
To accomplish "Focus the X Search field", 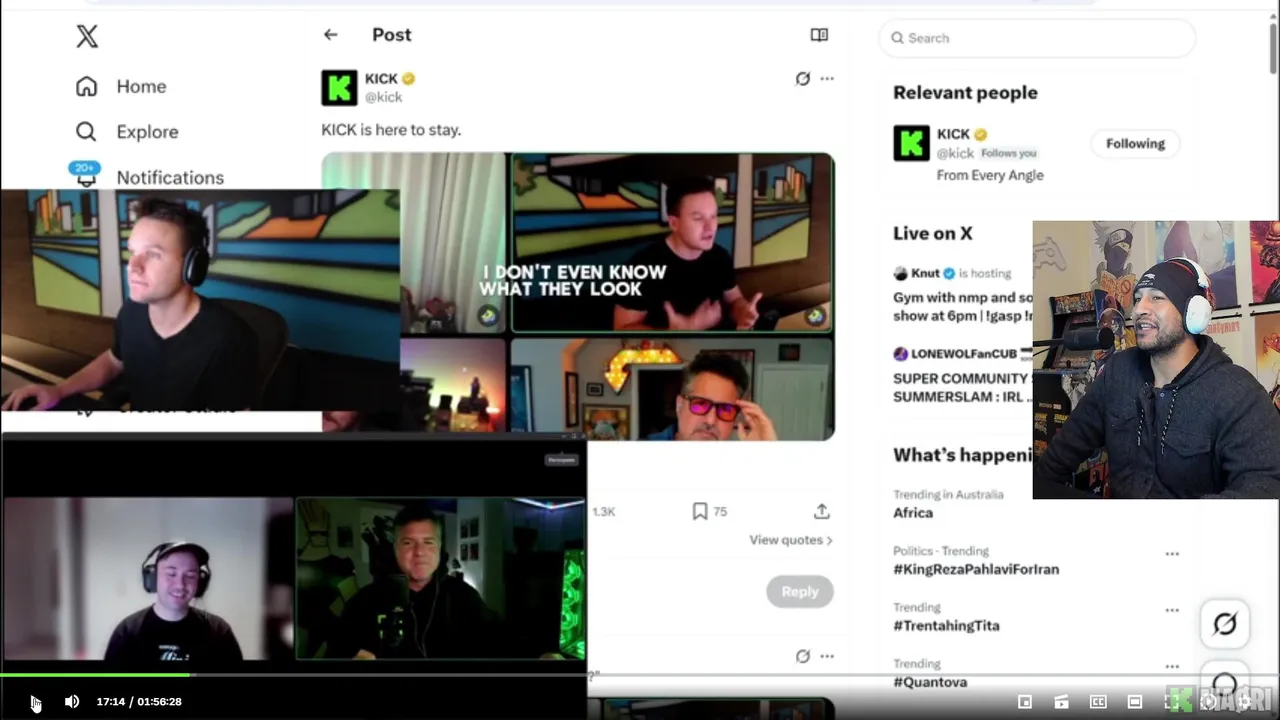I will (1037, 38).
